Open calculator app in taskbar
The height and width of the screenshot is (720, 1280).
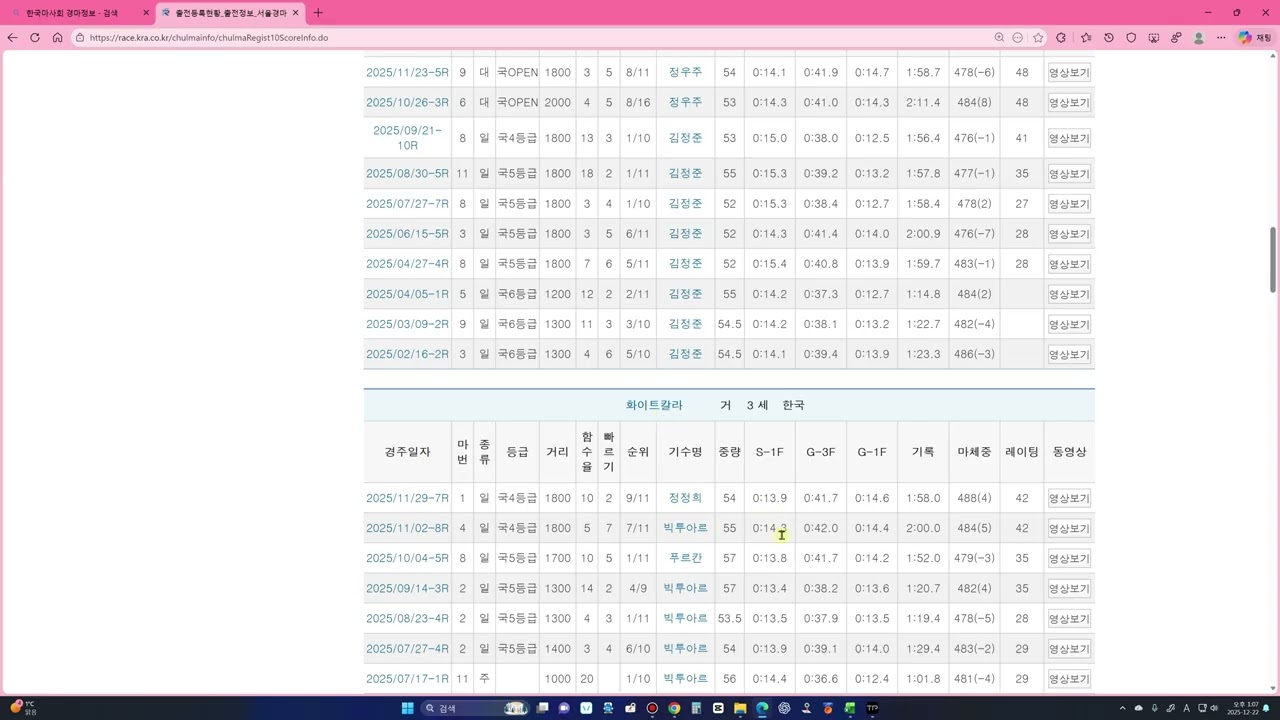(696, 708)
